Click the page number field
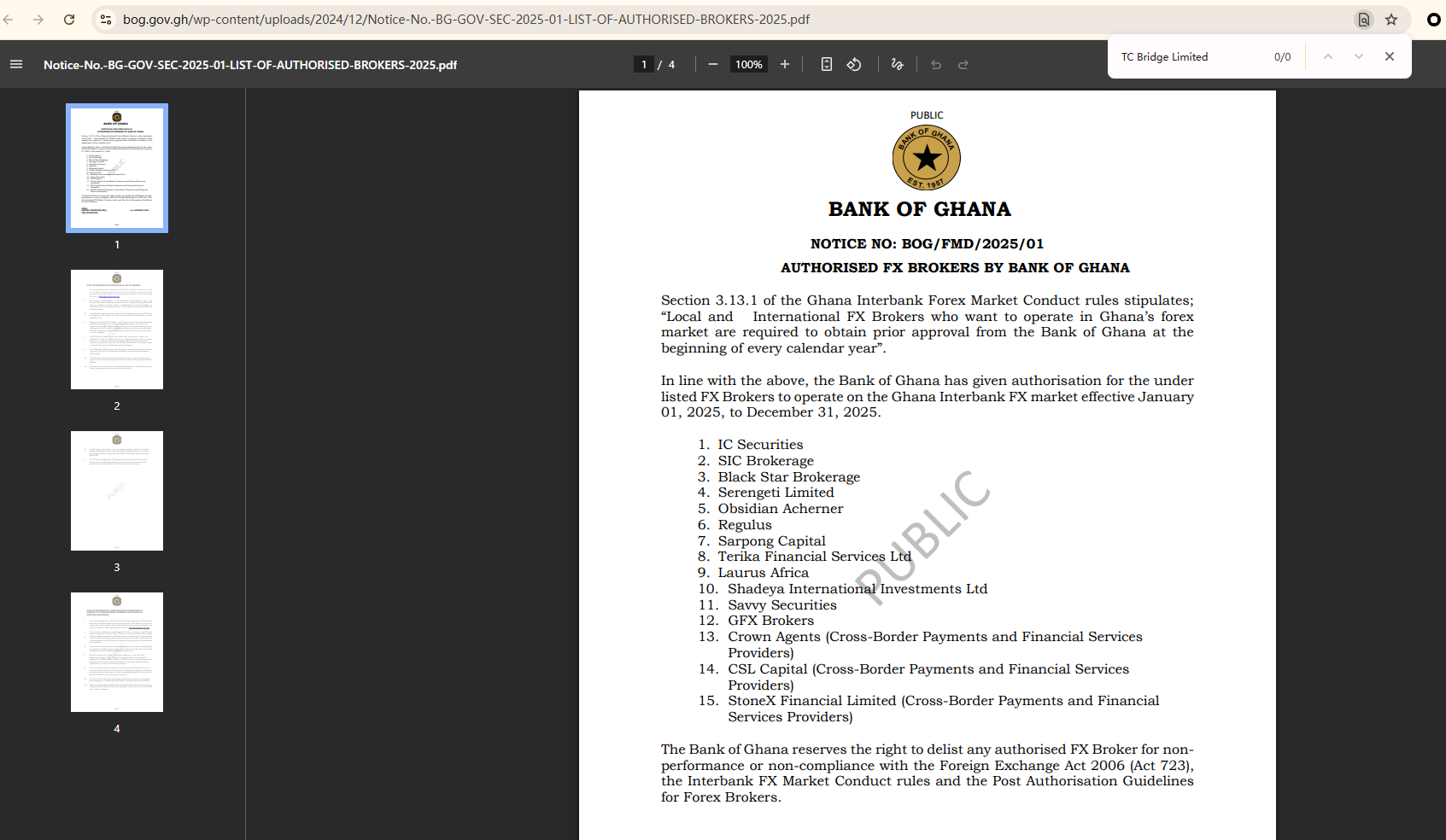The image size is (1446, 840). (644, 64)
